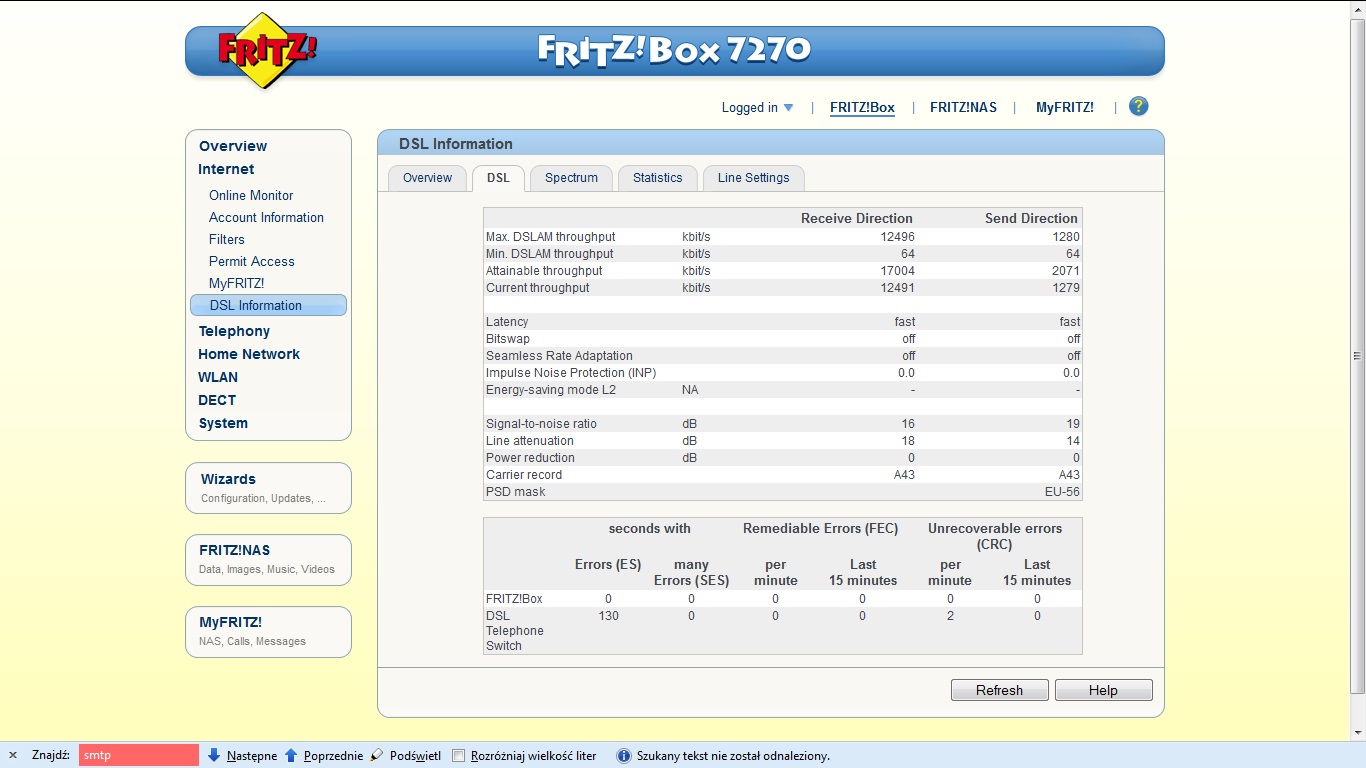The image size is (1366, 768).
Task: Click Current throughput receive value 12491
Action: tap(897, 288)
